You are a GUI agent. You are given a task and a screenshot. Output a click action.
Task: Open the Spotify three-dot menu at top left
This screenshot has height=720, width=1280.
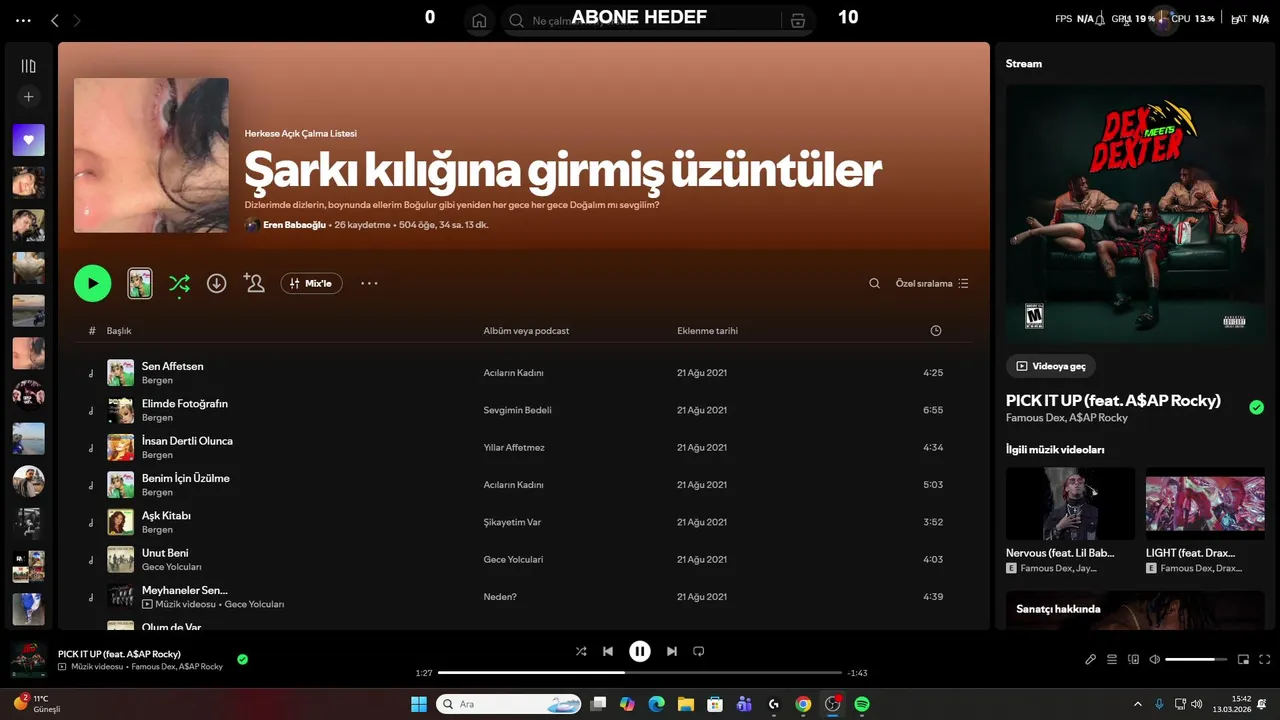click(24, 20)
